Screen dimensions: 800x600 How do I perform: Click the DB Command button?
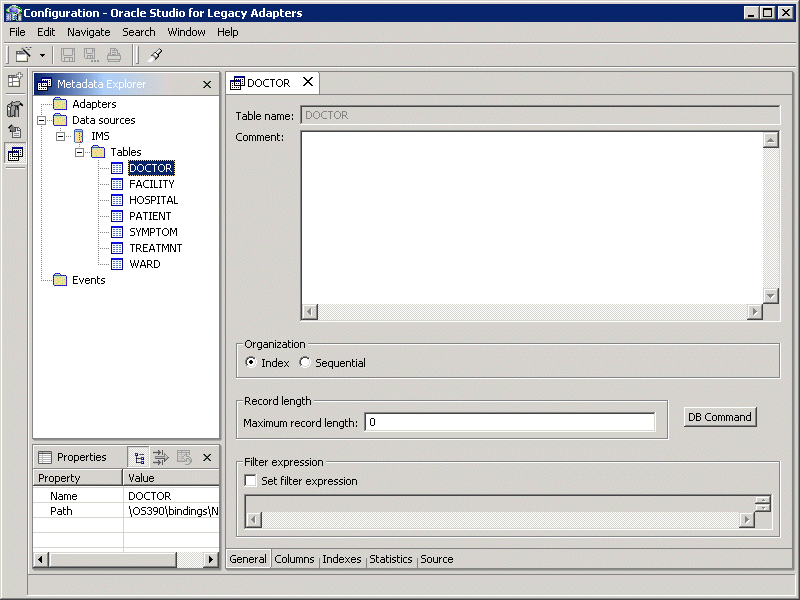(720, 417)
